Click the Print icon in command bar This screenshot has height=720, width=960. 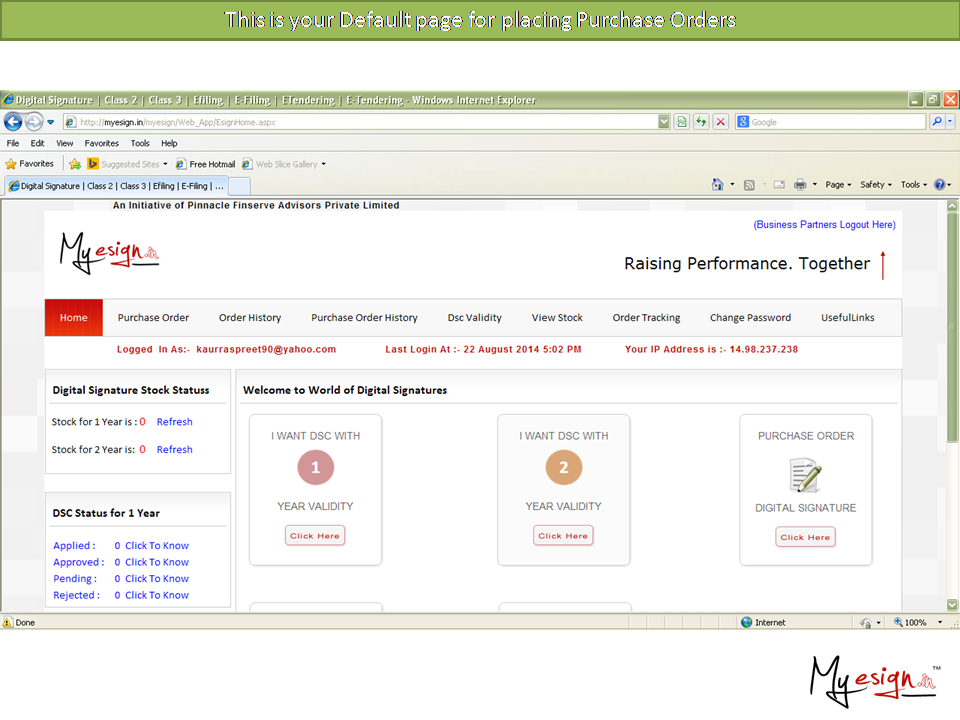pos(800,185)
